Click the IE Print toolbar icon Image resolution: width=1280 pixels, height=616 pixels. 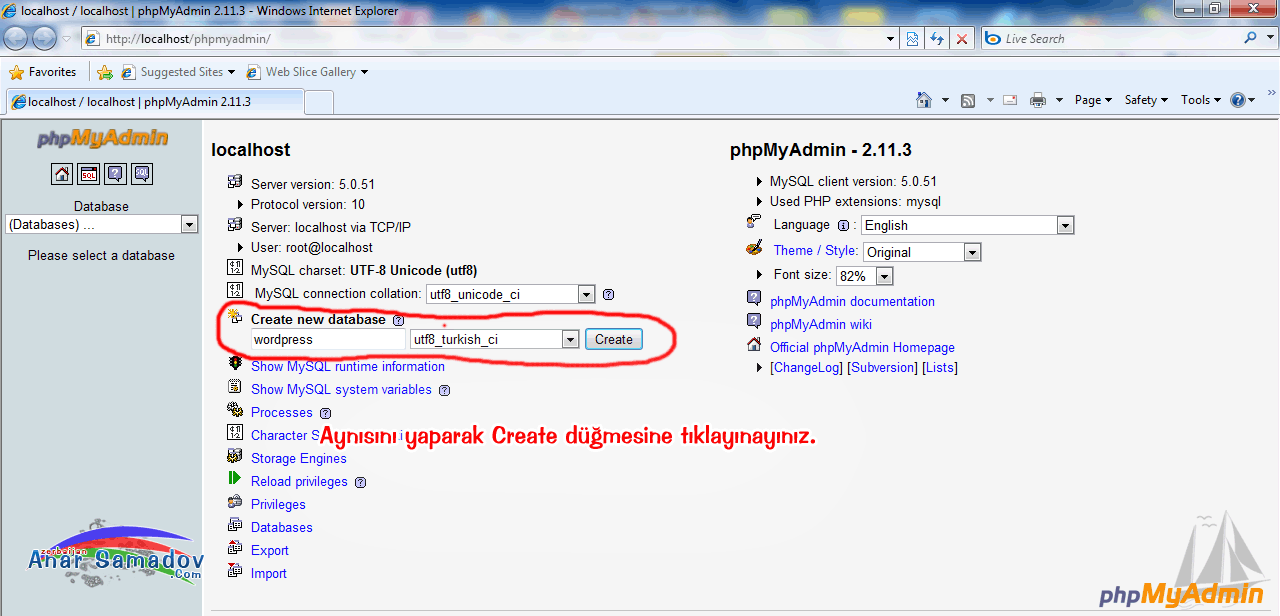point(1038,100)
